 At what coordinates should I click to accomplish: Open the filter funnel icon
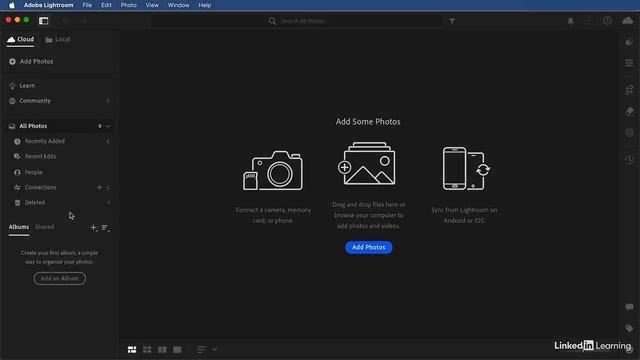pyautogui.click(x=452, y=21)
